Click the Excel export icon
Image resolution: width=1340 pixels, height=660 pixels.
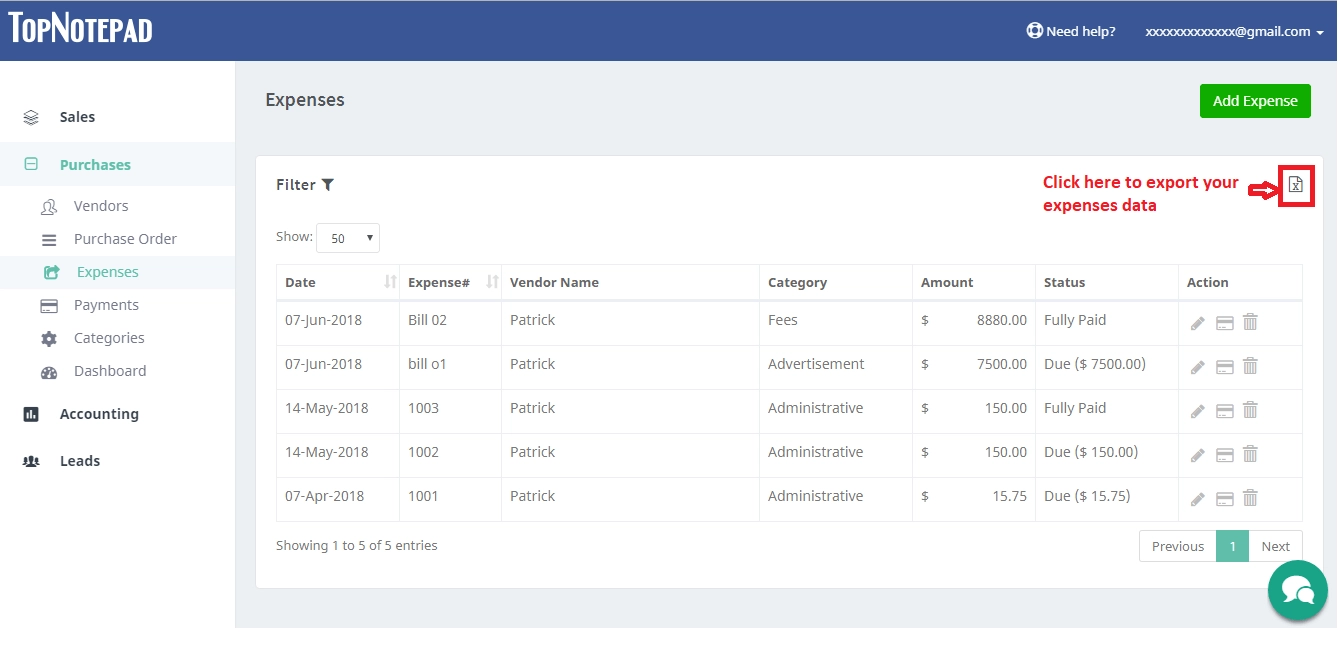point(1296,185)
